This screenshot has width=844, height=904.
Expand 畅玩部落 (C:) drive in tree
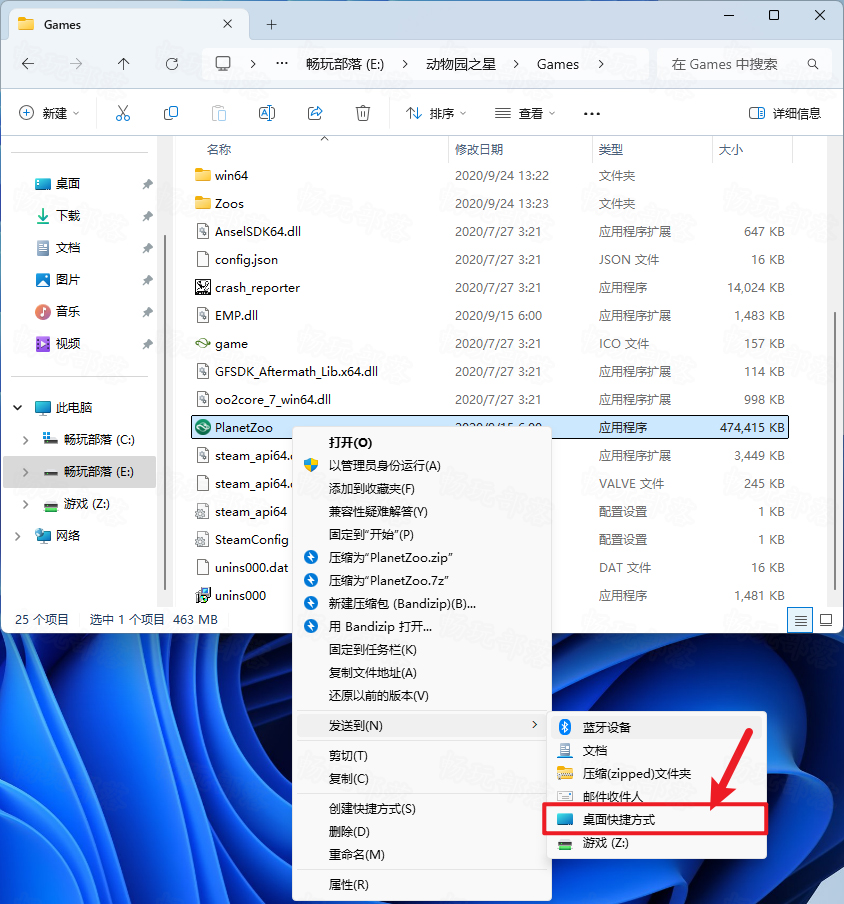pos(25,440)
